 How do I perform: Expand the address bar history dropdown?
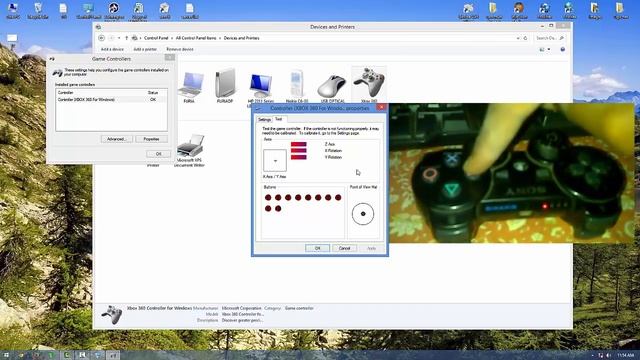pos(518,38)
